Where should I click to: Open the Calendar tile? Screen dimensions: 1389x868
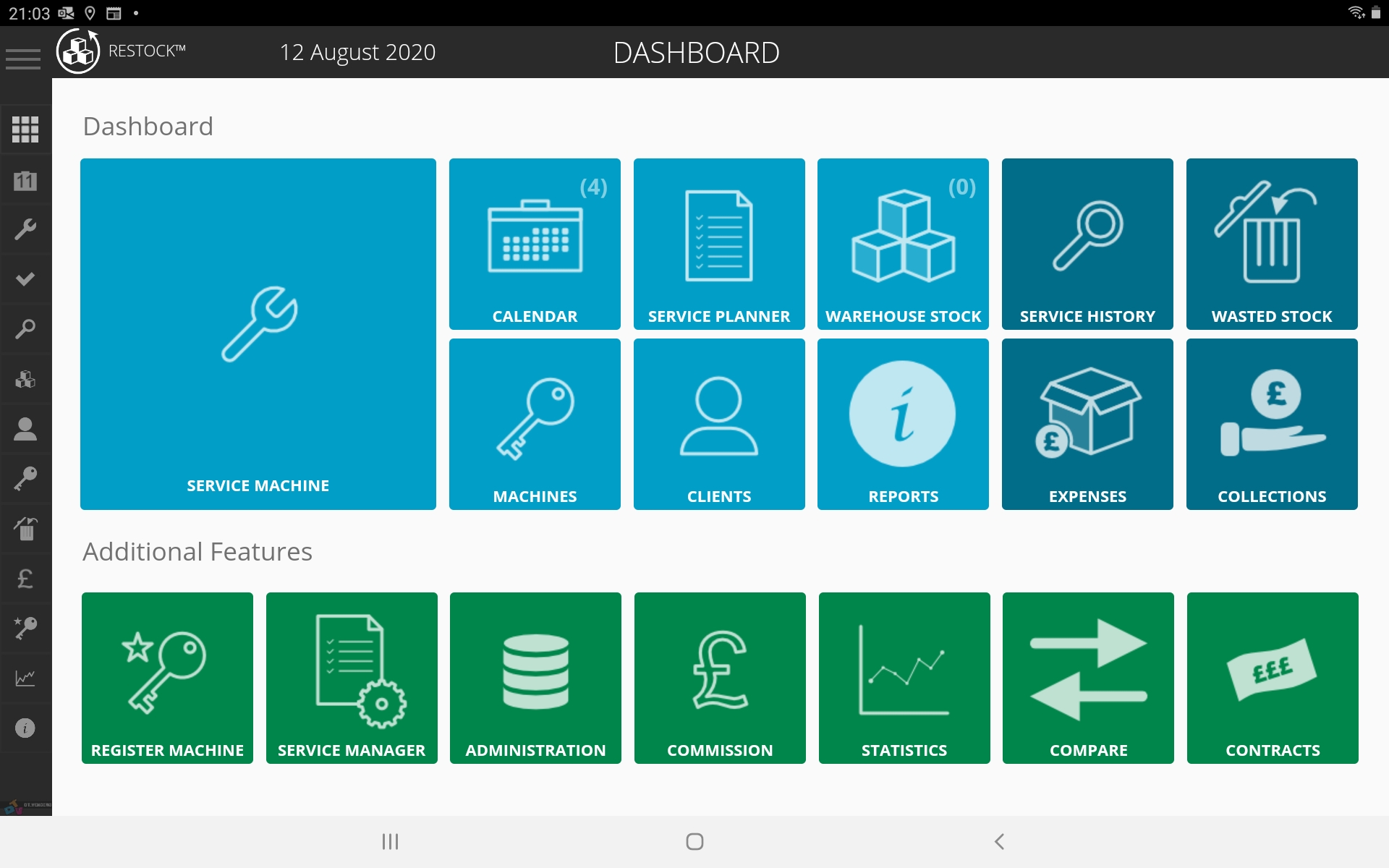tap(535, 244)
